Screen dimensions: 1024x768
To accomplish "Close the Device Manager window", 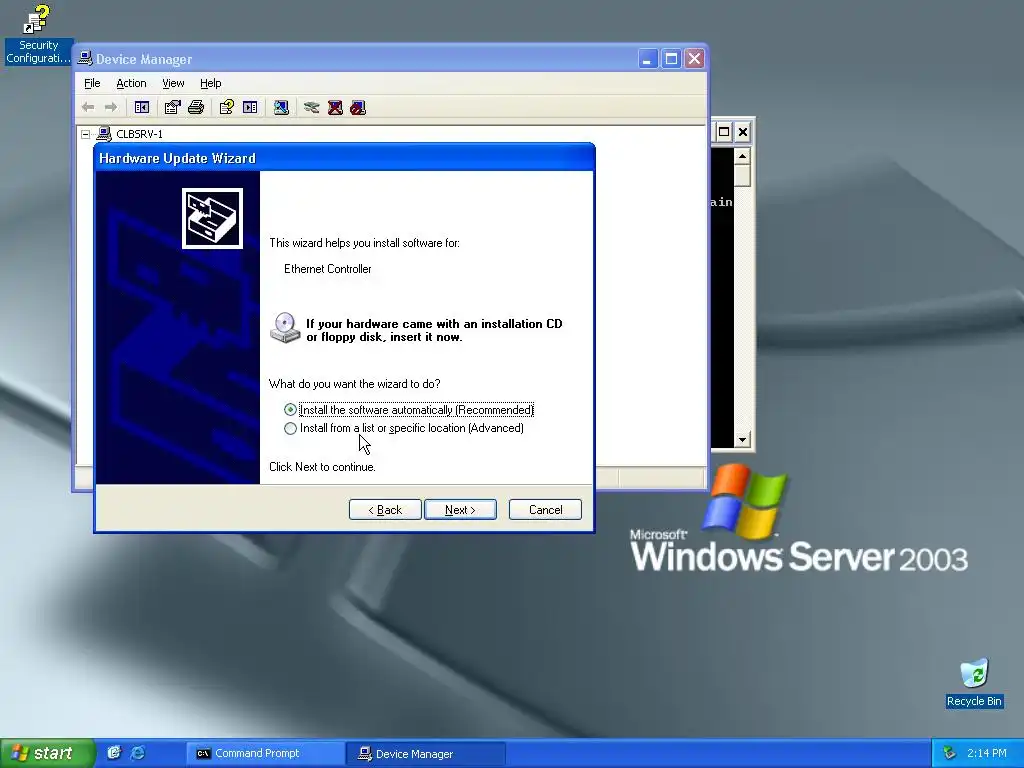I will click(x=695, y=59).
